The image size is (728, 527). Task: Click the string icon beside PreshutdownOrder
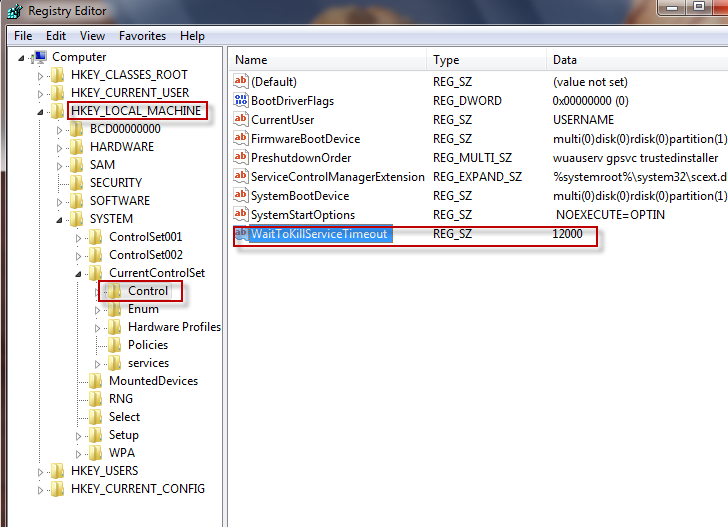click(240, 157)
